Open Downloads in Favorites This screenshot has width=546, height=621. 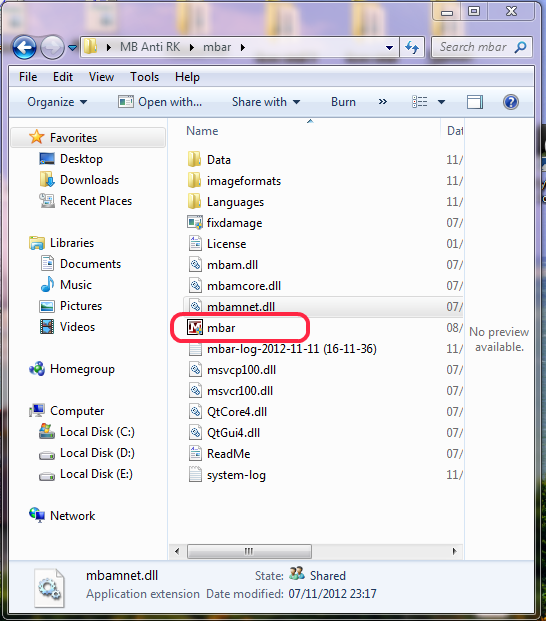(x=89, y=180)
